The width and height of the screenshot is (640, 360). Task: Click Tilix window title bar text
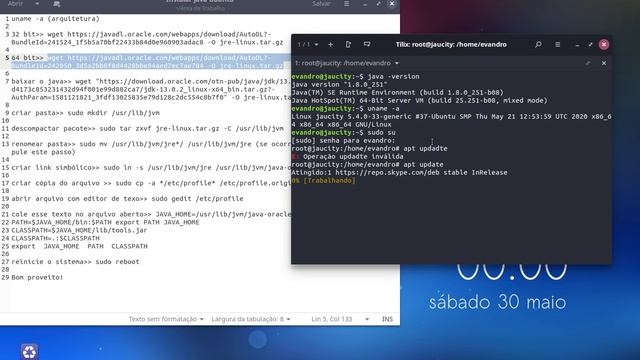tap(451, 44)
